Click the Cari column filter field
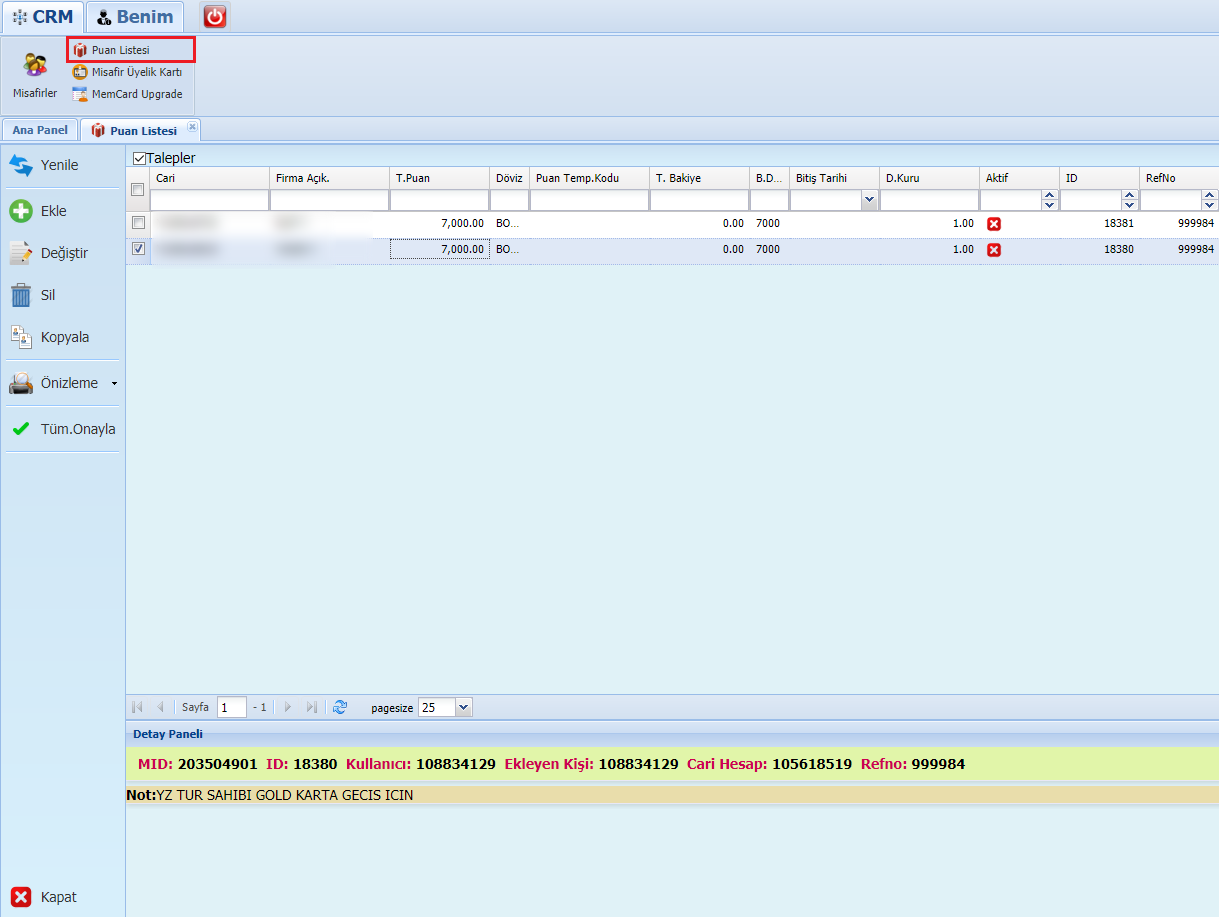This screenshot has width=1219, height=917. pos(209,200)
